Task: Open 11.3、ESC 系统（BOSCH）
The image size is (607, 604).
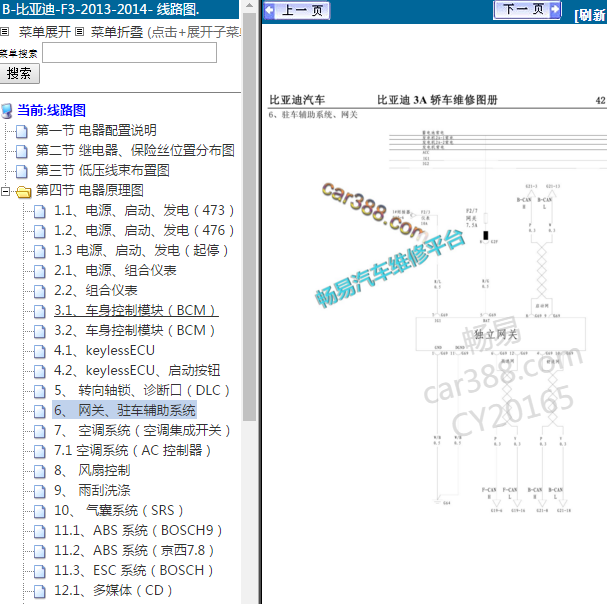Action: [134, 571]
